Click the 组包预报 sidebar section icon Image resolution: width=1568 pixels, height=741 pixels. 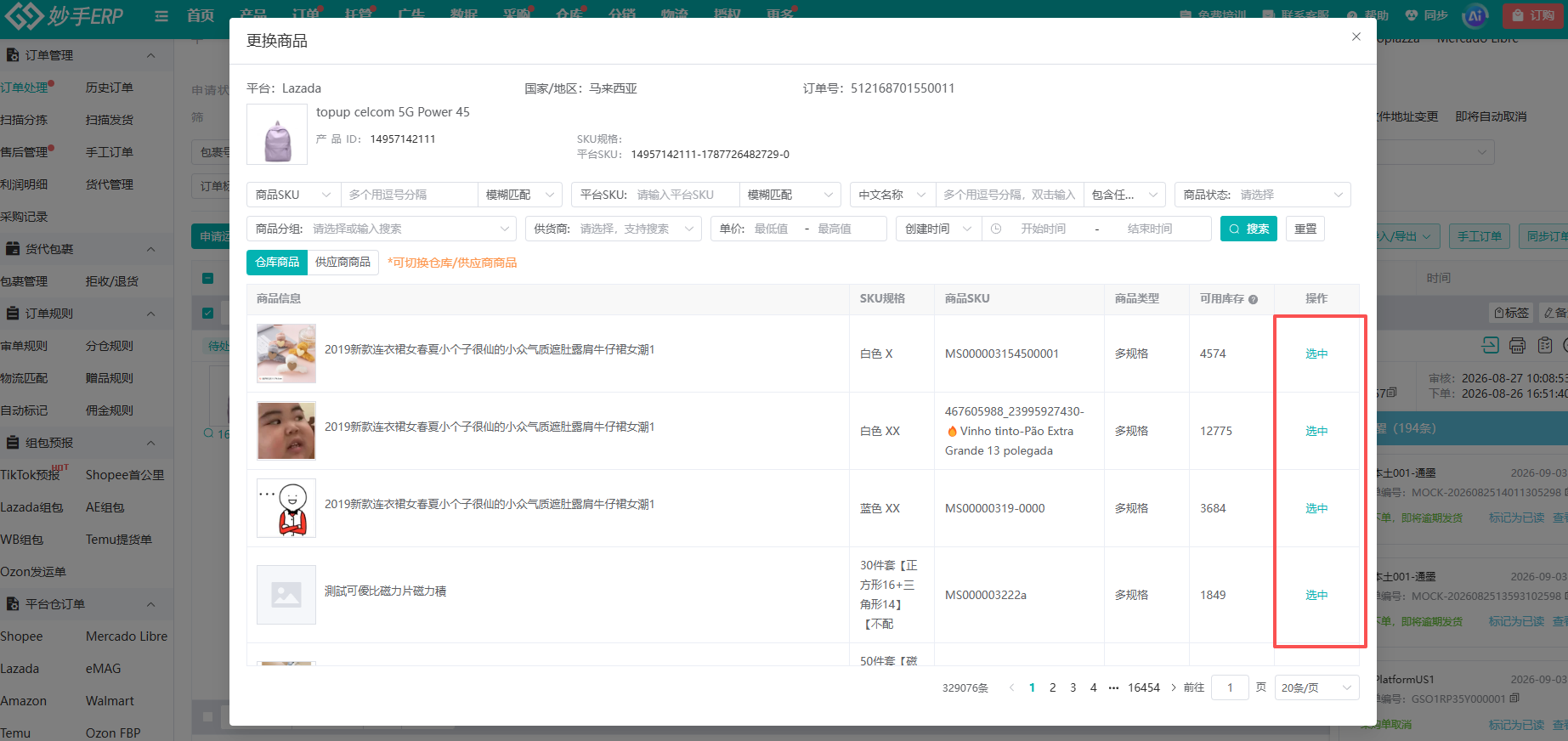point(13,443)
